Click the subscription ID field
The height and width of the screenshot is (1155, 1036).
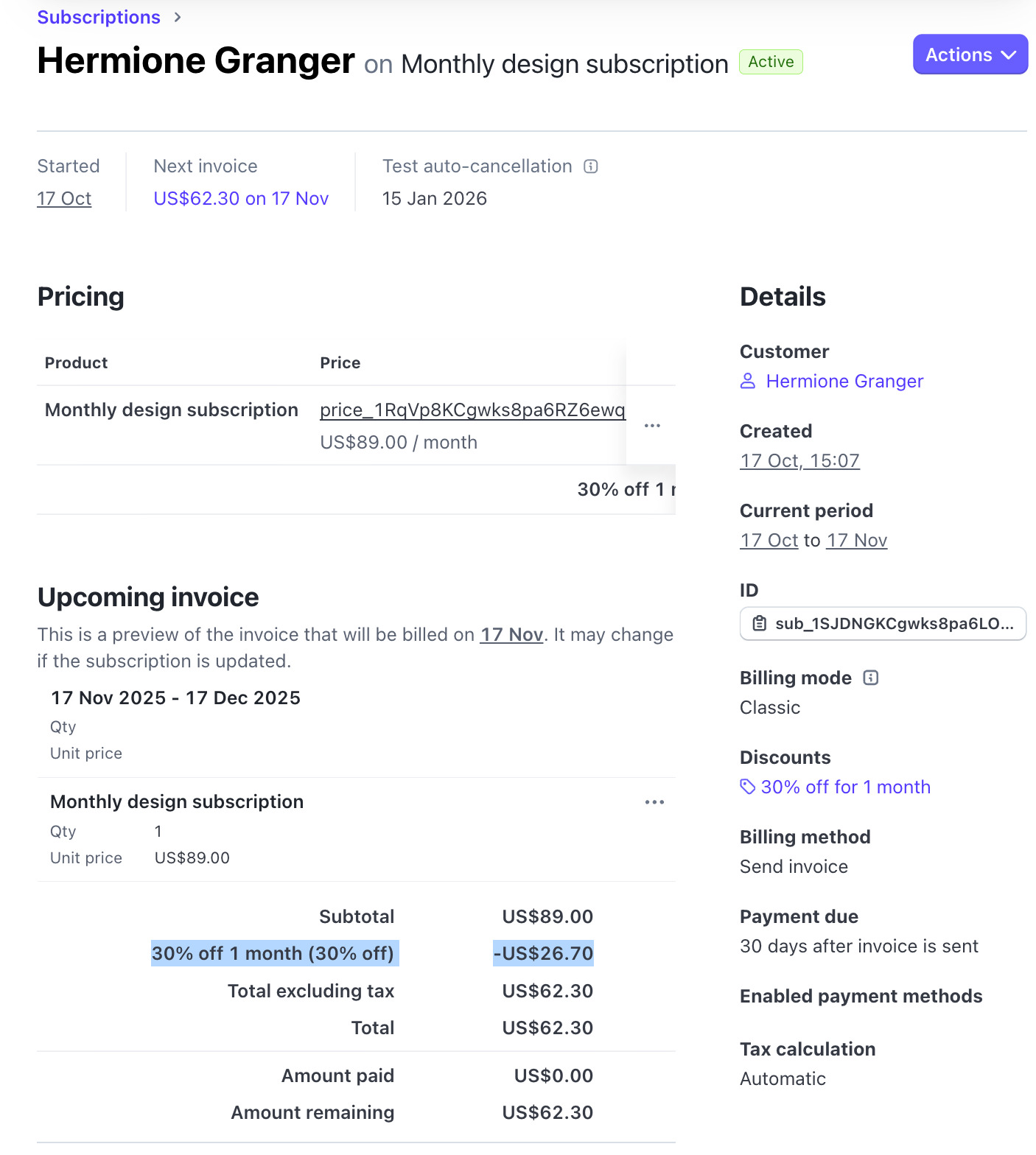coord(893,624)
